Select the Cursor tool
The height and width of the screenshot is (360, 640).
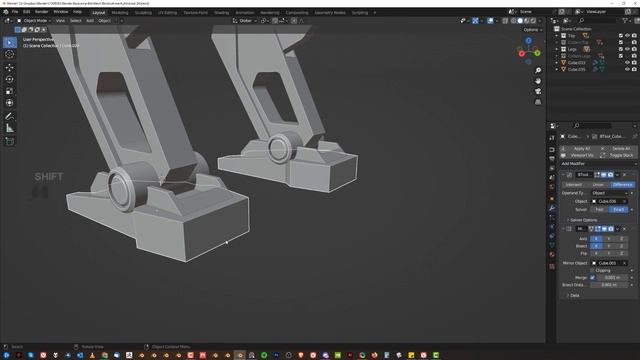point(10,54)
